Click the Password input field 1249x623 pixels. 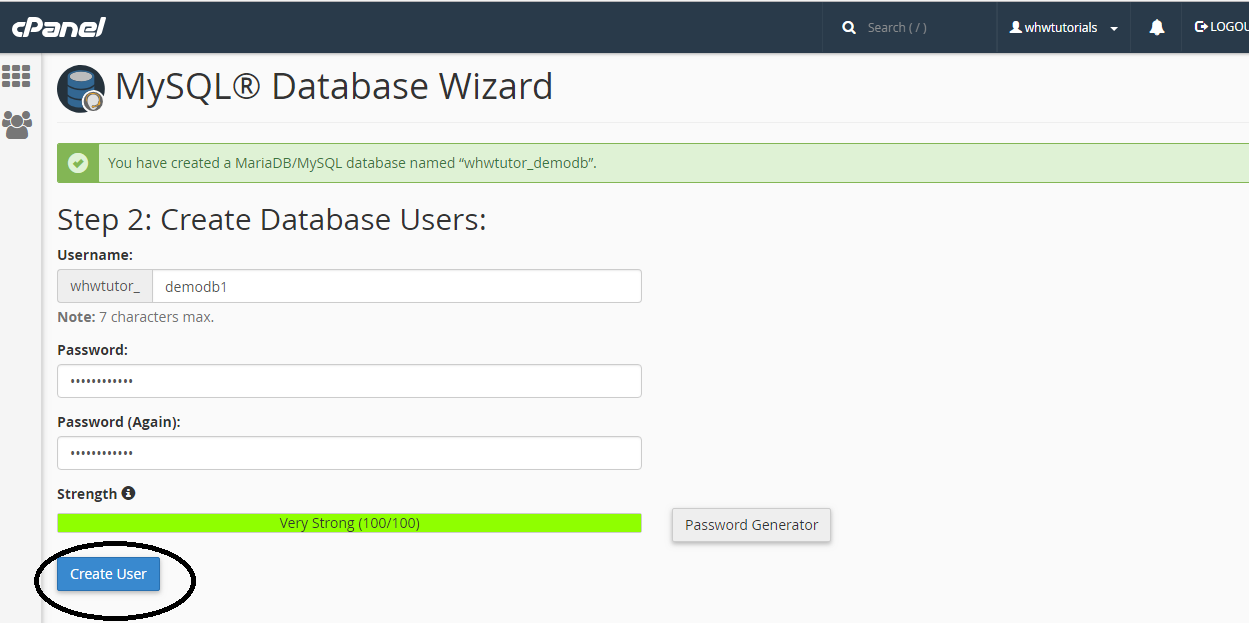click(349, 381)
